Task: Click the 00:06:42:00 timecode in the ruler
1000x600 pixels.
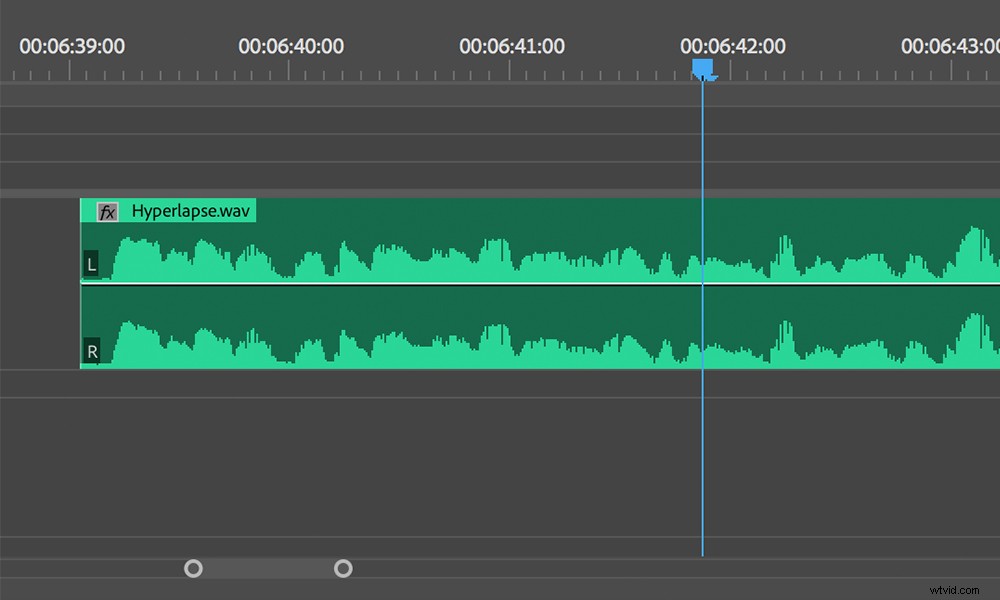Action: [734, 46]
